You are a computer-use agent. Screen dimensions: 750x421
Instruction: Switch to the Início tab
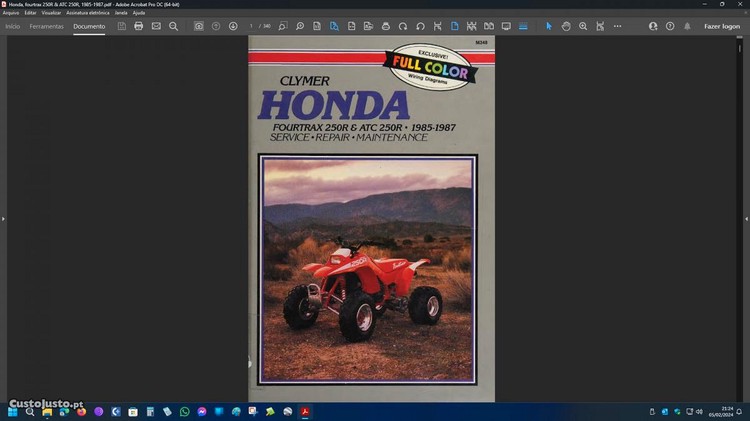click(x=13, y=26)
